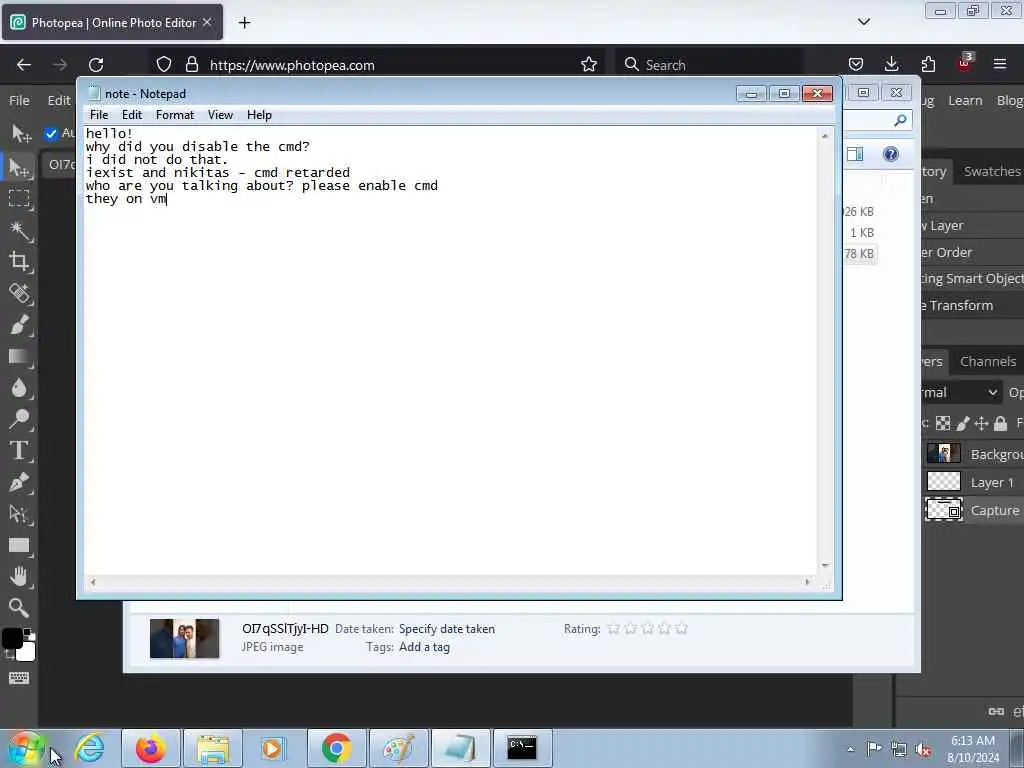Select the Crop tool
This screenshot has width=1024, height=768.
(19, 262)
